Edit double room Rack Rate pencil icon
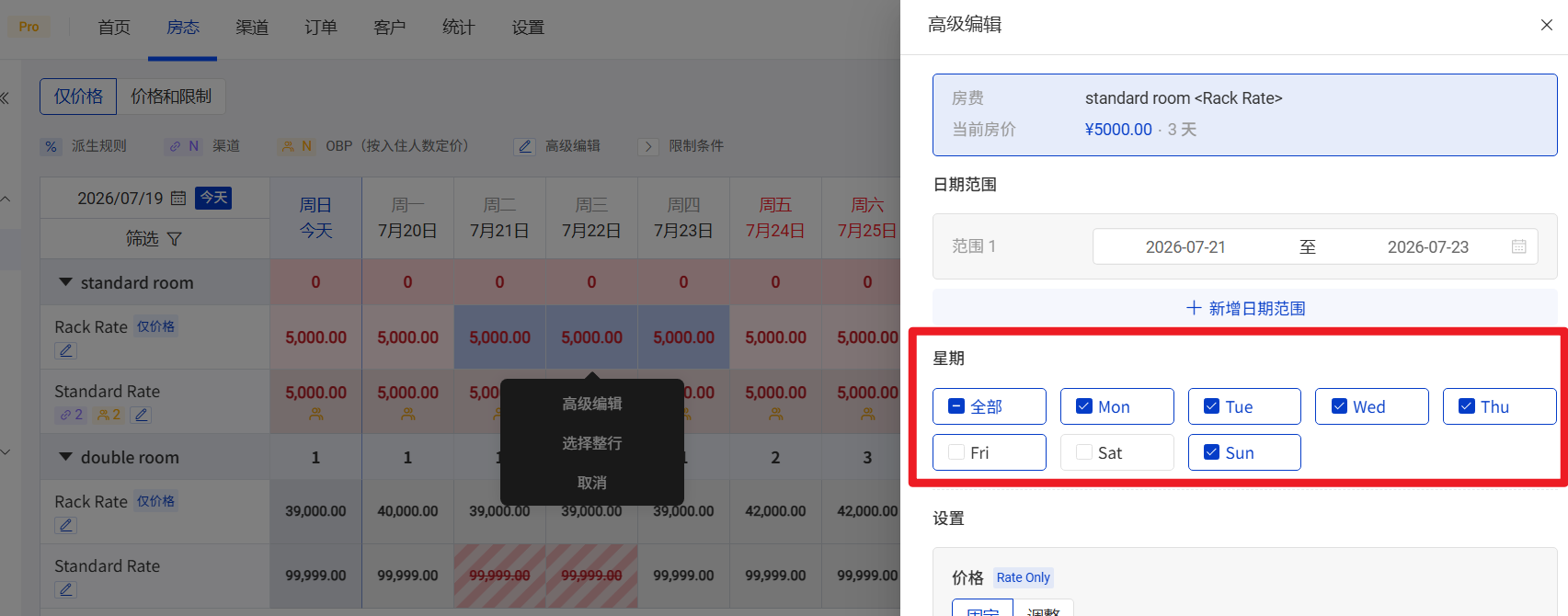The width and height of the screenshot is (1568, 616). coord(65,525)
